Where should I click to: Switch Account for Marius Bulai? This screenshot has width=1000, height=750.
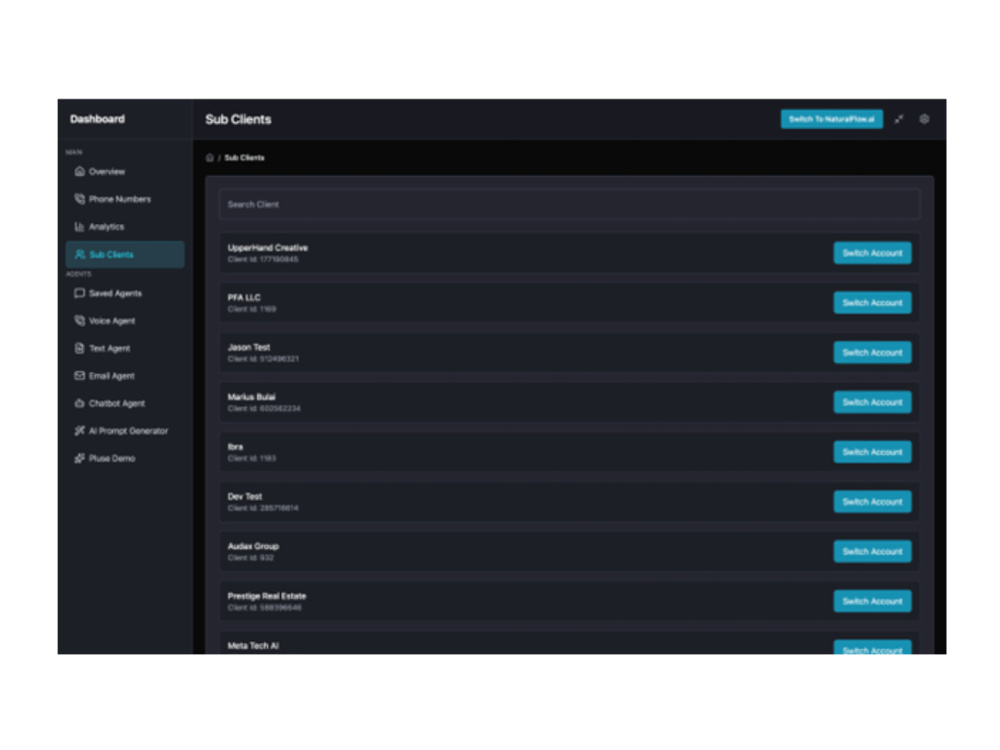872,402
